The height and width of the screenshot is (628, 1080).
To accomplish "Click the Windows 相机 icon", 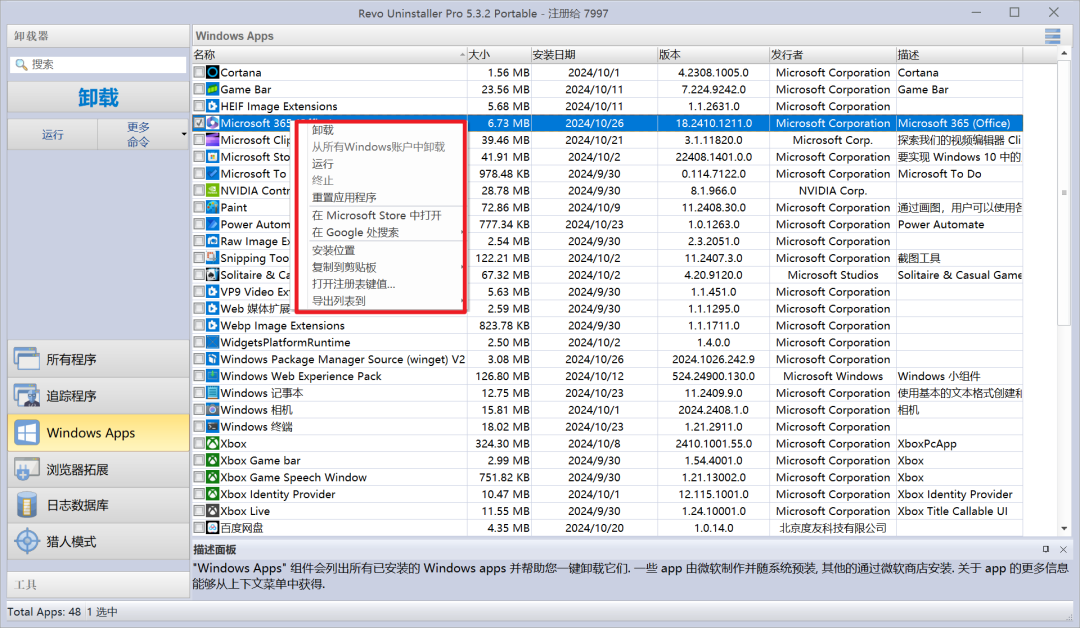I will [x=213, y=410].
